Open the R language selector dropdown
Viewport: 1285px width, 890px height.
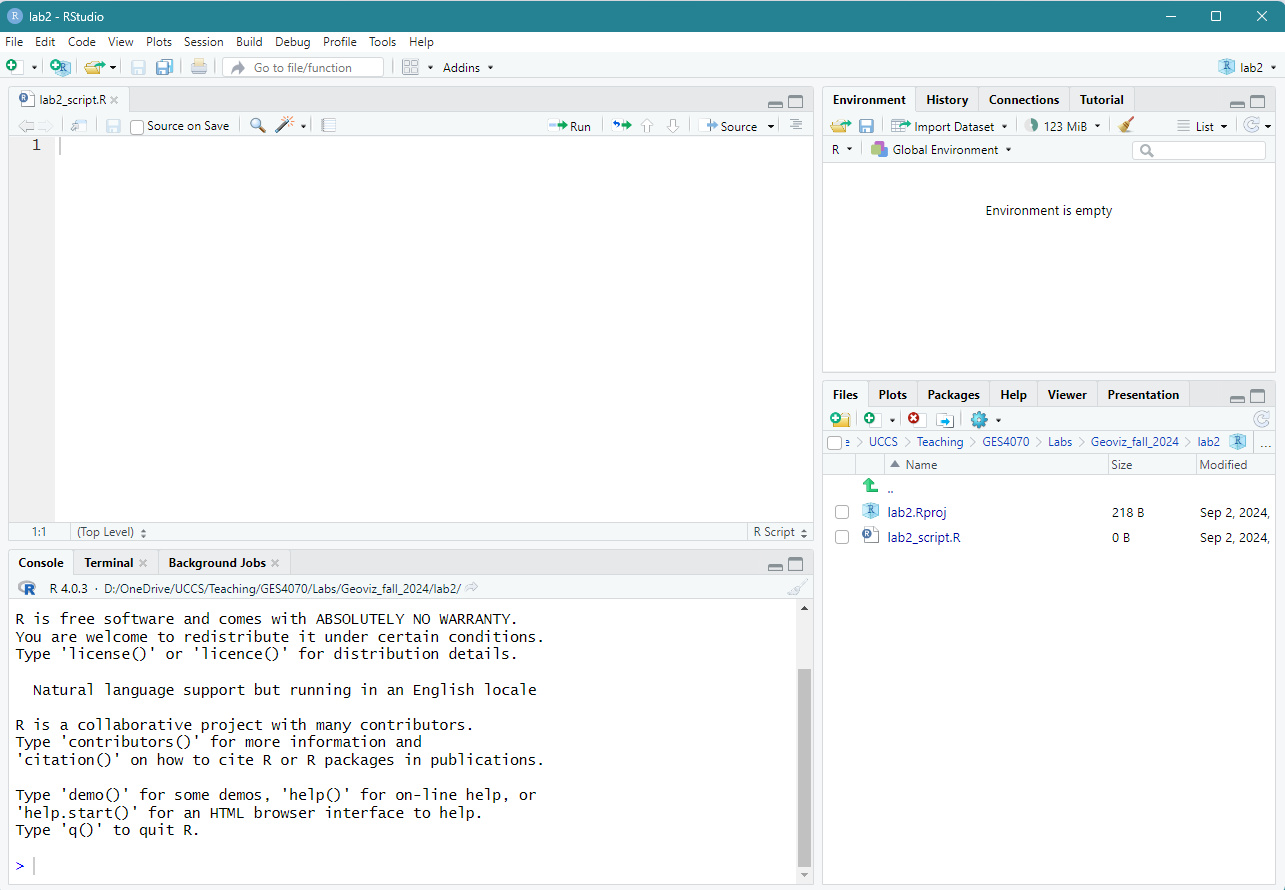tap(842, 150)
